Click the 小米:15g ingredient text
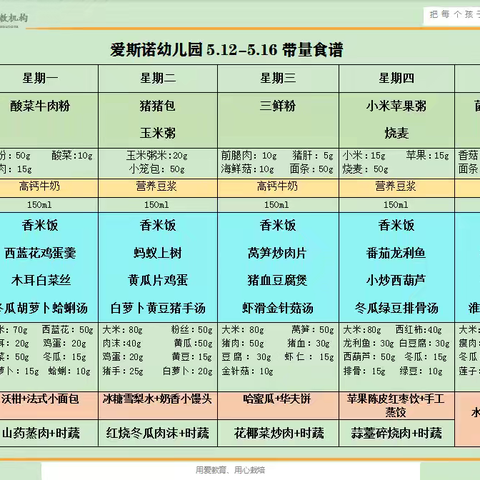This screenshot has height=480, width=480. coord(364,156)
